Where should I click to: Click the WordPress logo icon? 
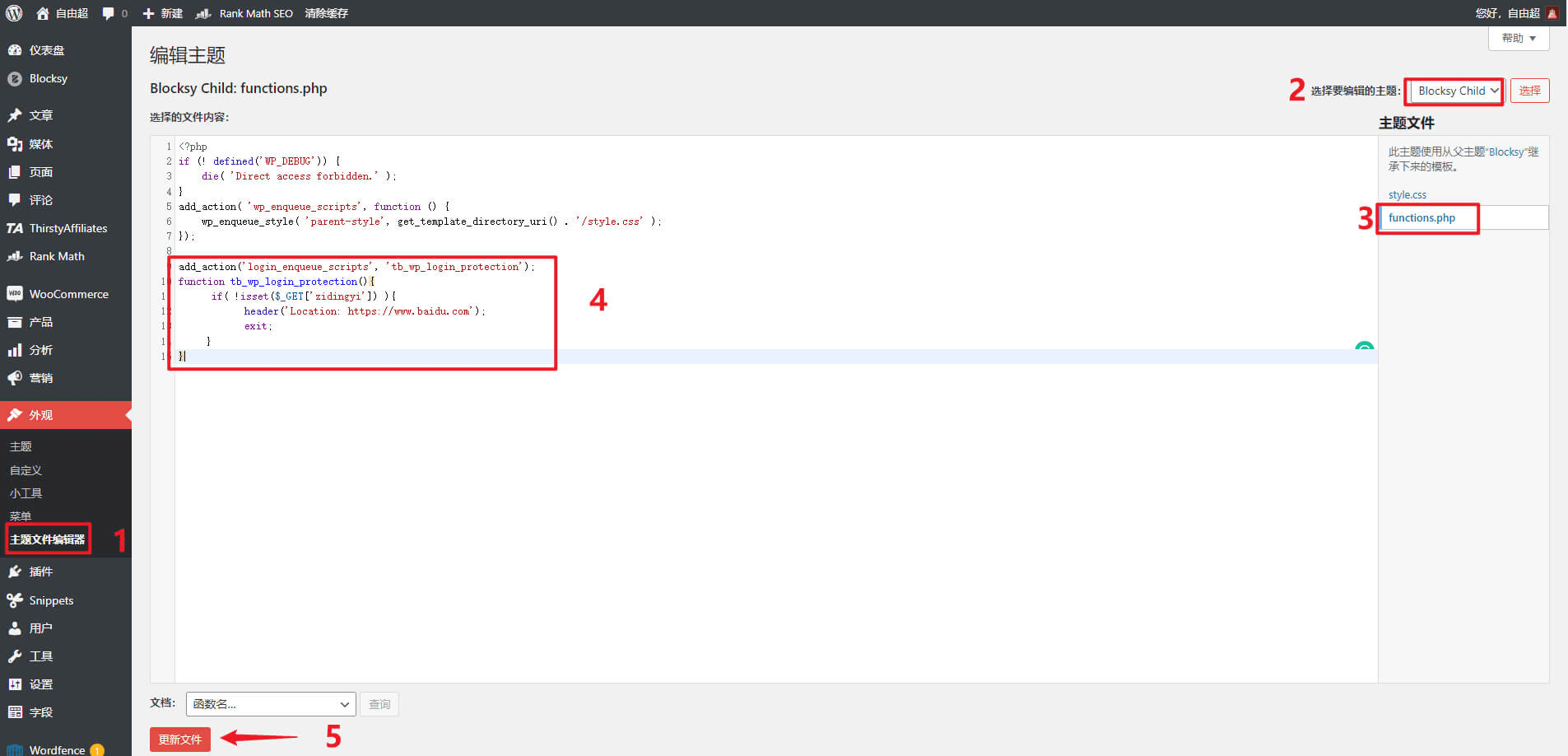tap(14, 13)
